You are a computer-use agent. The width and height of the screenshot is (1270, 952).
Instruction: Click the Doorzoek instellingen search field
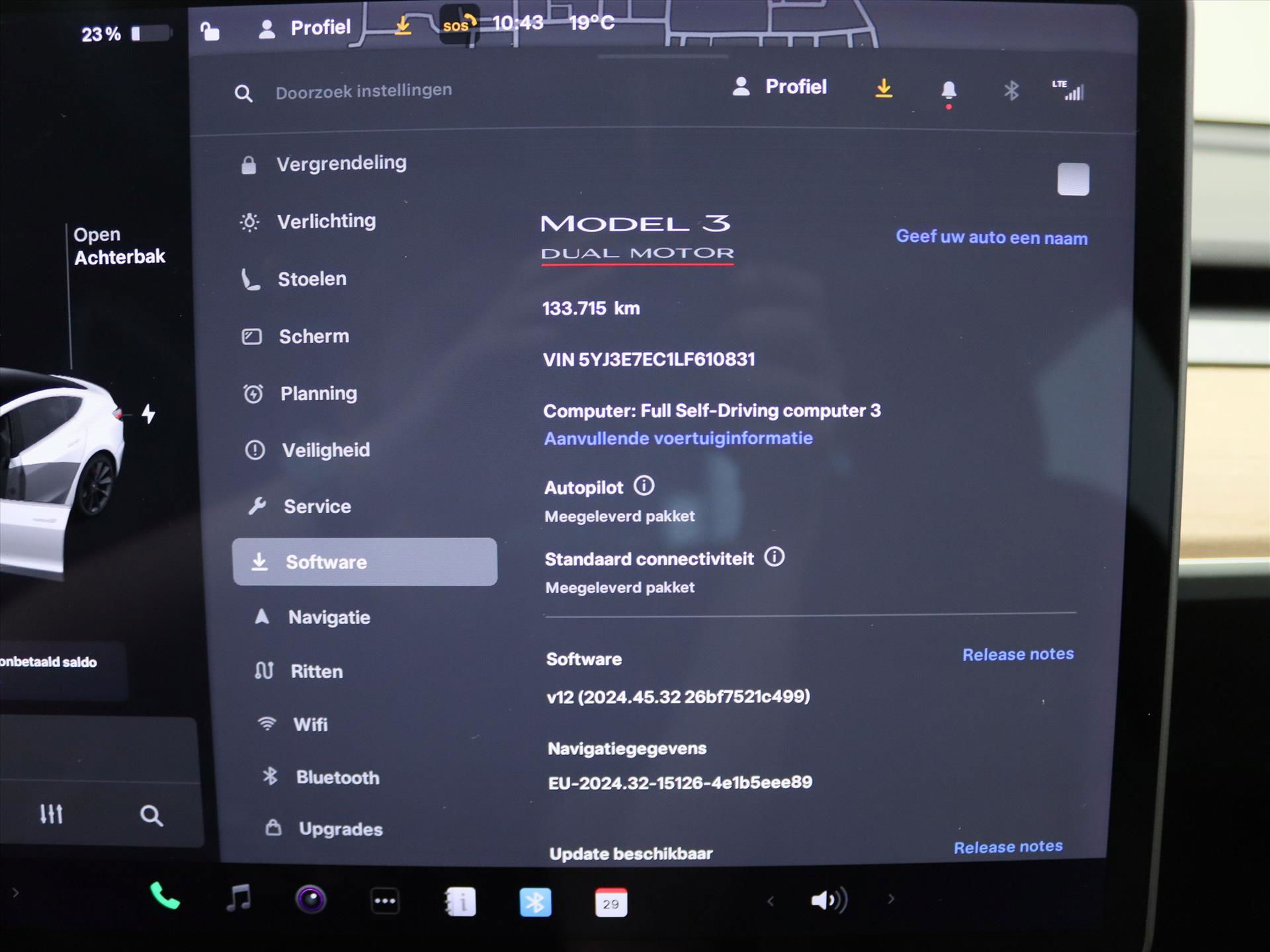click(x=363, y=91)
